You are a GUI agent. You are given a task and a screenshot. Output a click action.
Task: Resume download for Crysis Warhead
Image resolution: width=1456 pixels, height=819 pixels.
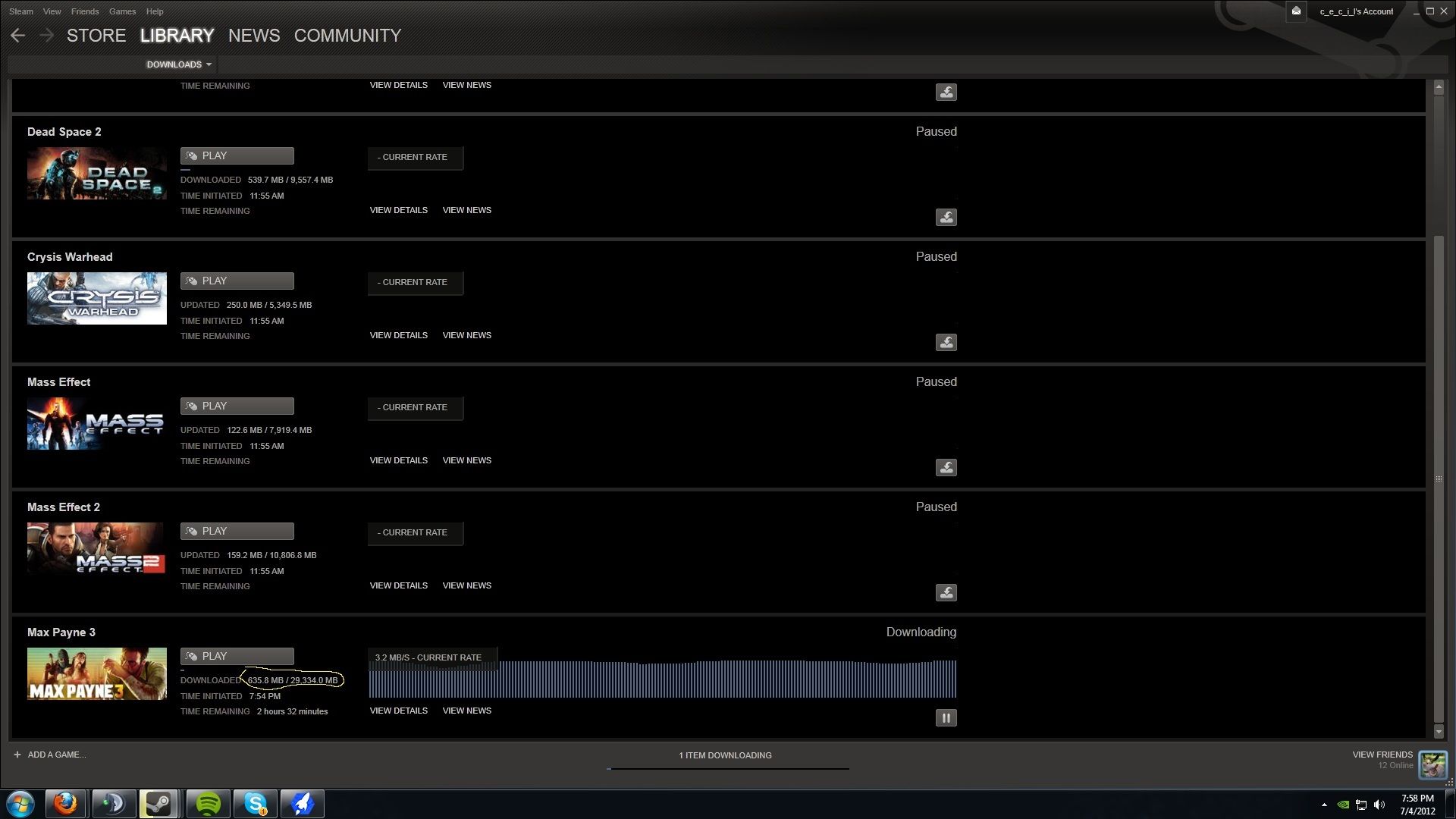[946, 343]
